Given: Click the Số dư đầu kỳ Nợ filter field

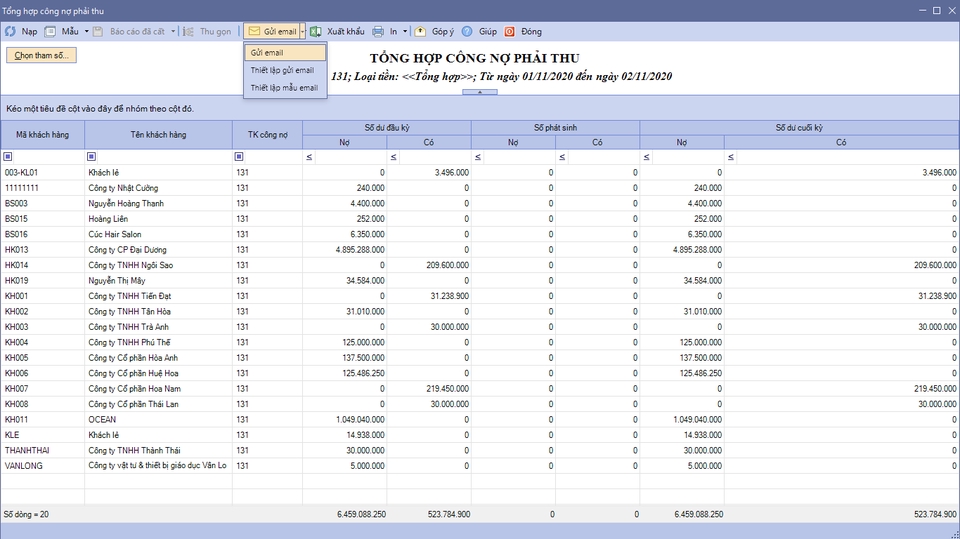Looking at the screenshot, I should [350, 157].
